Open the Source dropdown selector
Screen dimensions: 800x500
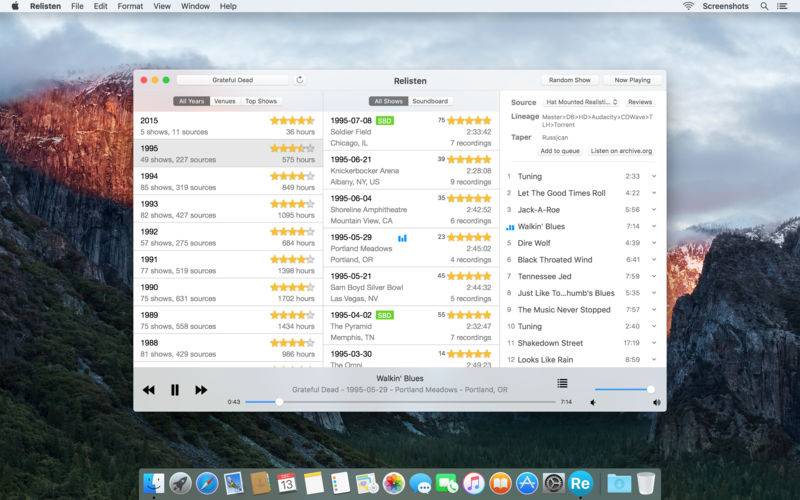pos(582,102)
